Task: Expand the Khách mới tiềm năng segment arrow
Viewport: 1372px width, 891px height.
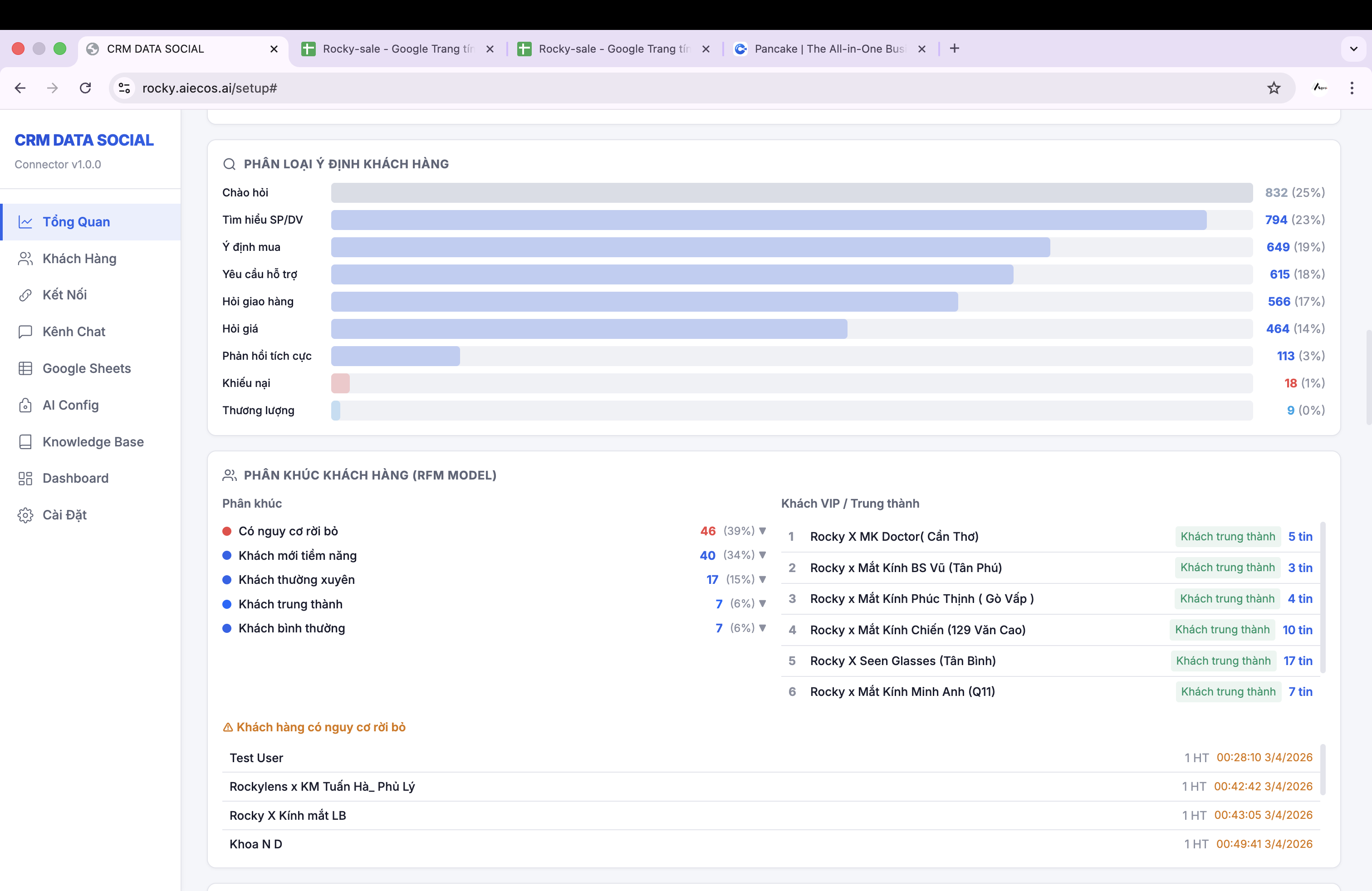Action: pyautogui.click(x=762, y=555)
